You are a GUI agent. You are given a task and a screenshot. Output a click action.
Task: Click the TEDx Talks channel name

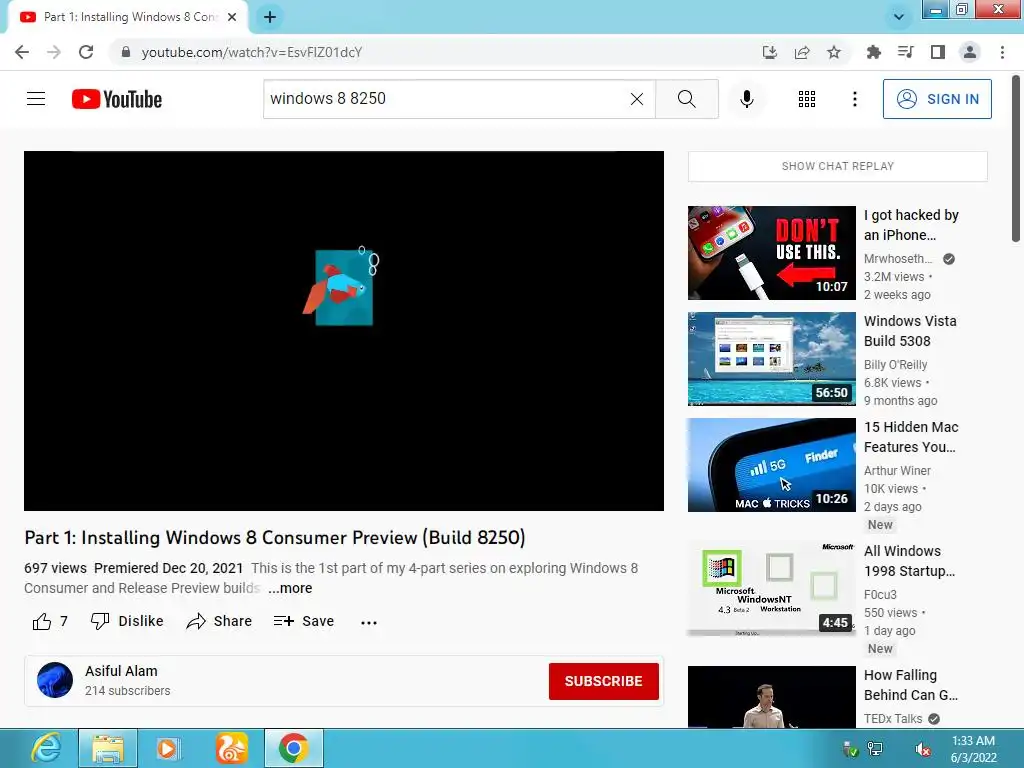click(x=893, y=718)
